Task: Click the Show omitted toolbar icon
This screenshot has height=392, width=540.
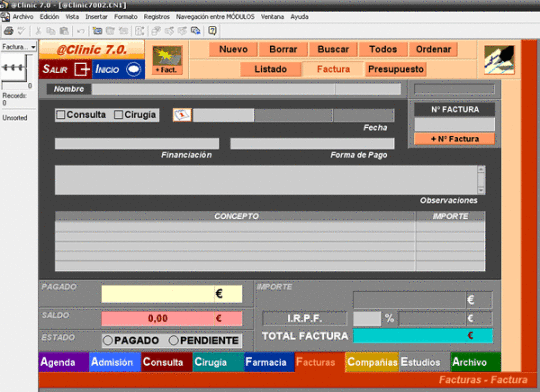Action: coord(182,31)
